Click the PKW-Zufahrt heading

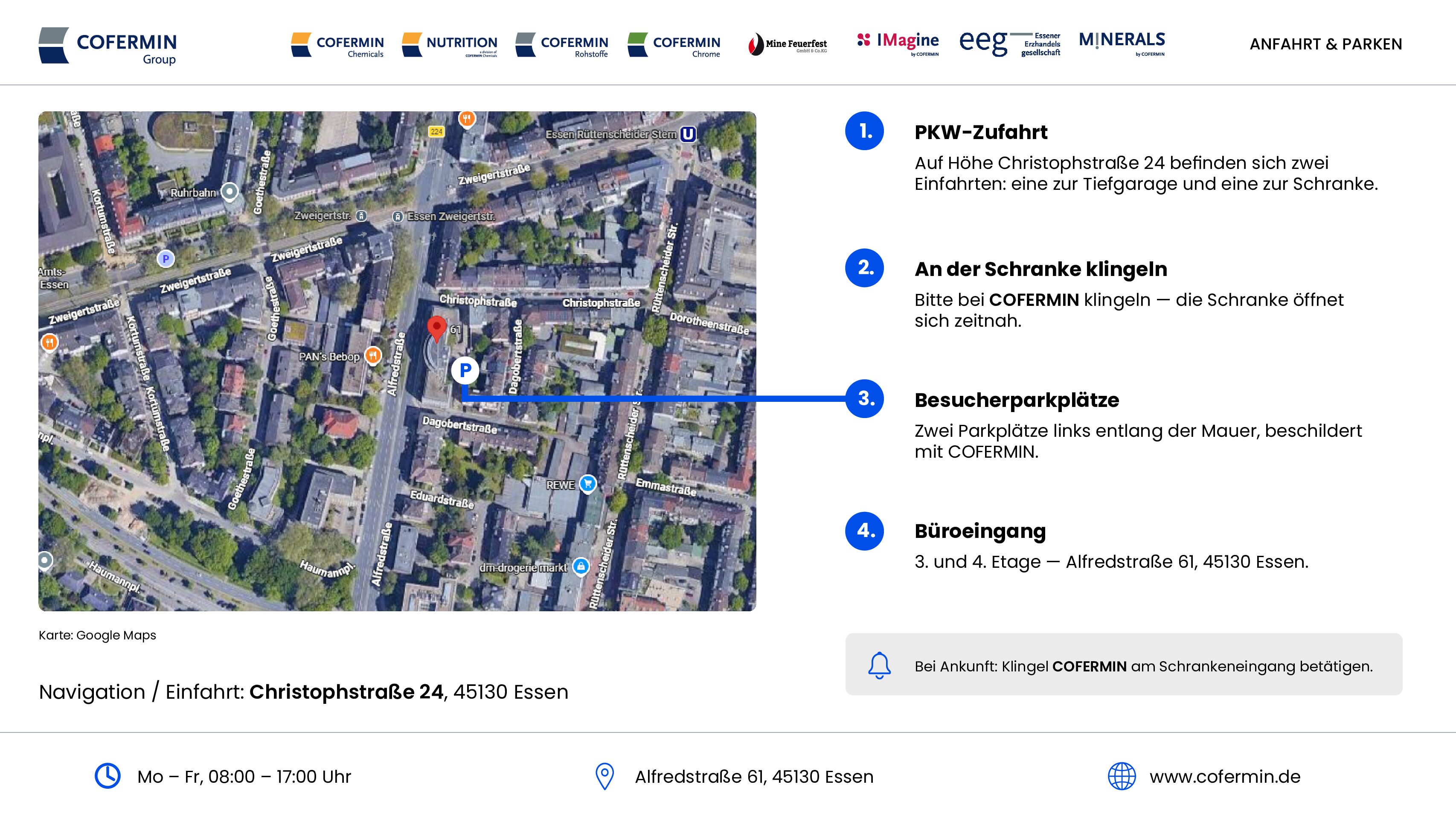pos(981,132)
